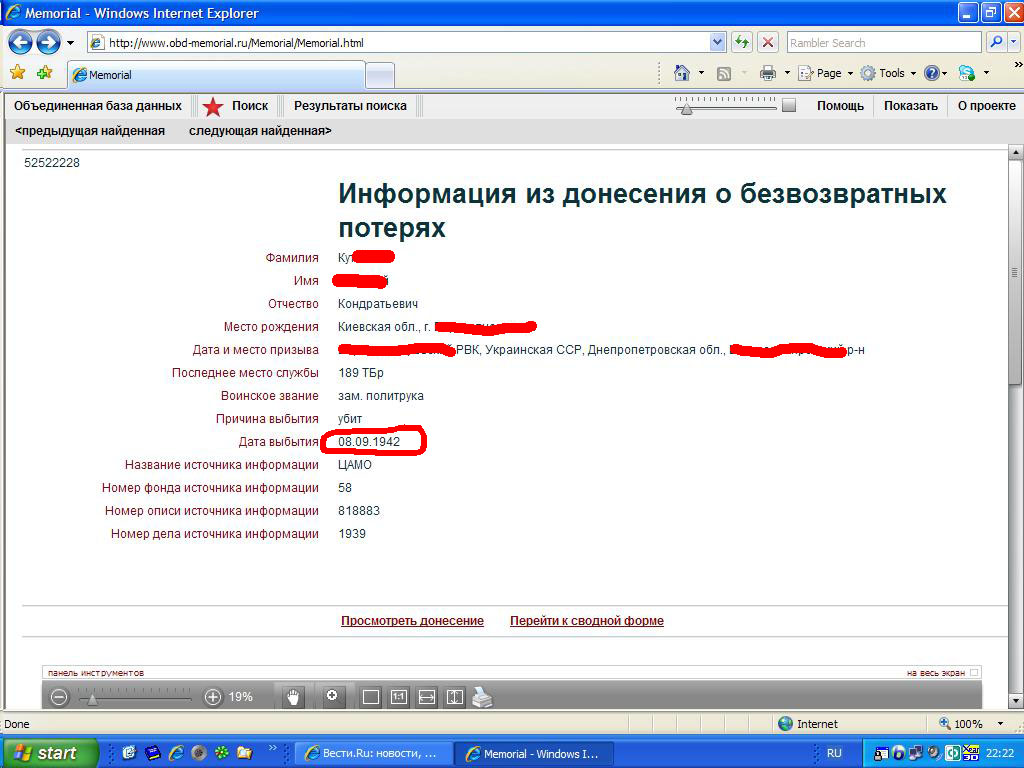Open 'О проекте' menu item
This screenshot has height=768, width=1024.
pyautogui.click(x=986, y=106)
